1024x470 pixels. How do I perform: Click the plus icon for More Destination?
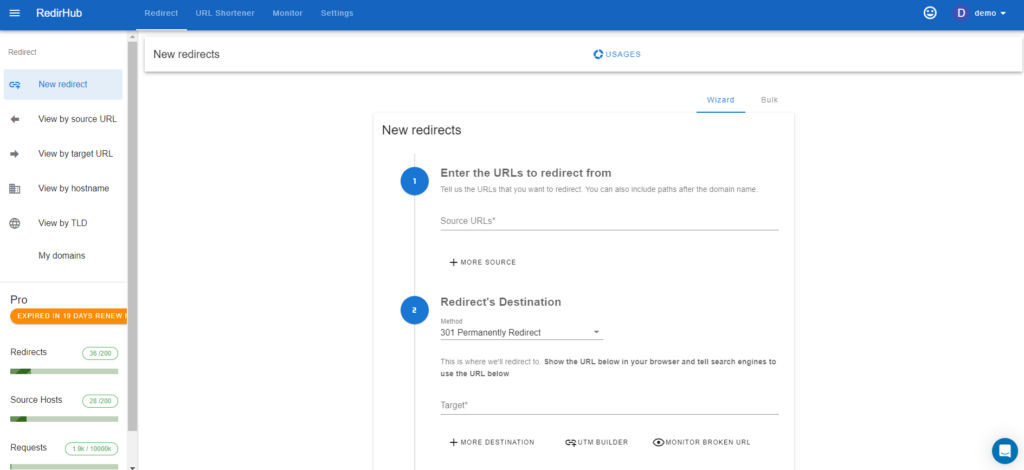tap(453, 443)
